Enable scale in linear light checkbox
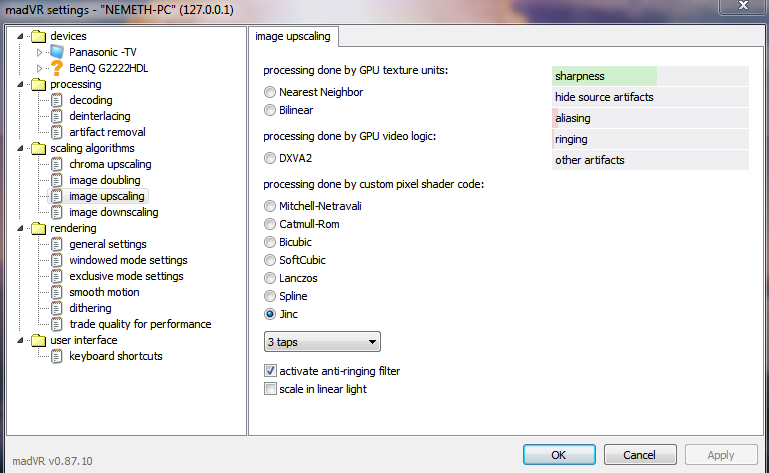 click(x=270, y=389)
